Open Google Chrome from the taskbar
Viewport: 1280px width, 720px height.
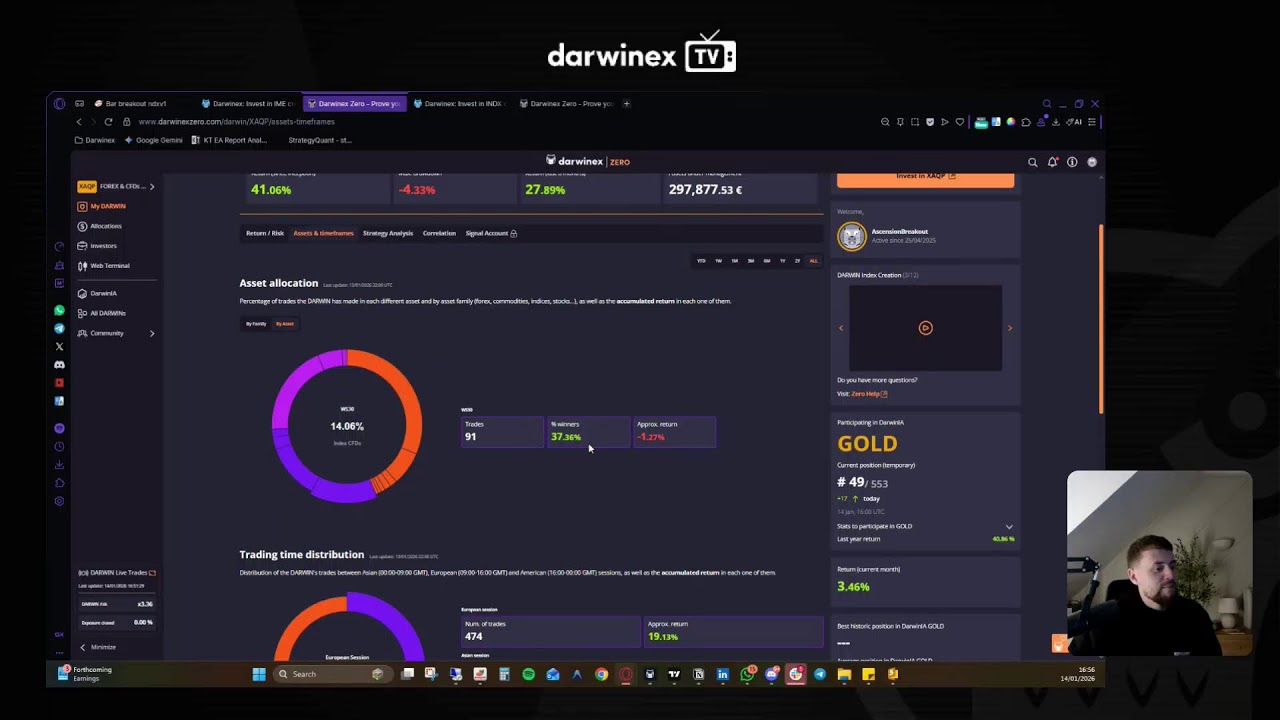tap(601, 674)
